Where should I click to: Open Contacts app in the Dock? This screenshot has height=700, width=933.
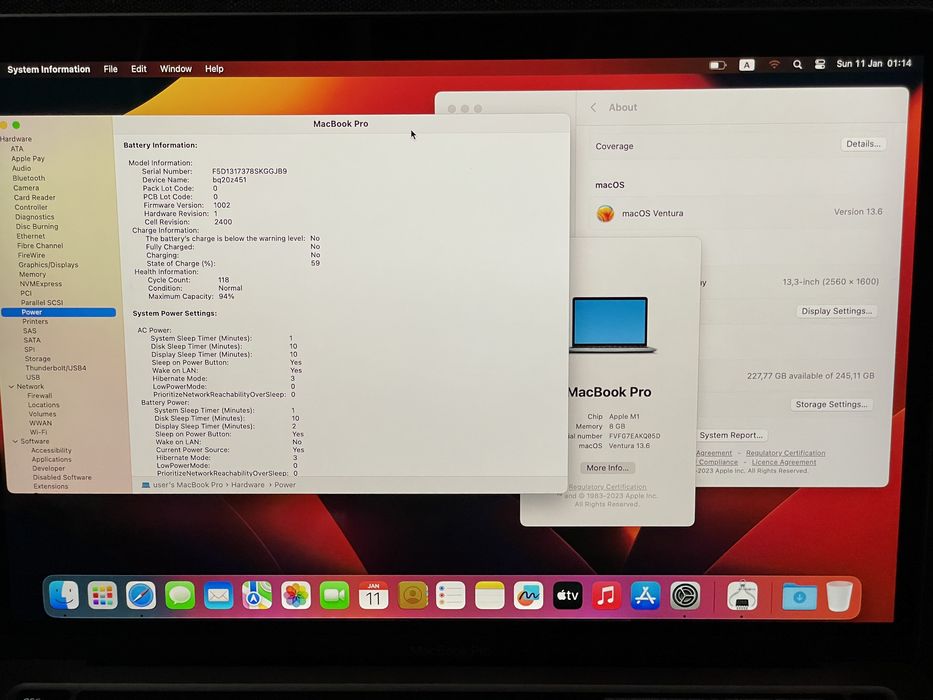pyautogui.click(x=412, y=595)
